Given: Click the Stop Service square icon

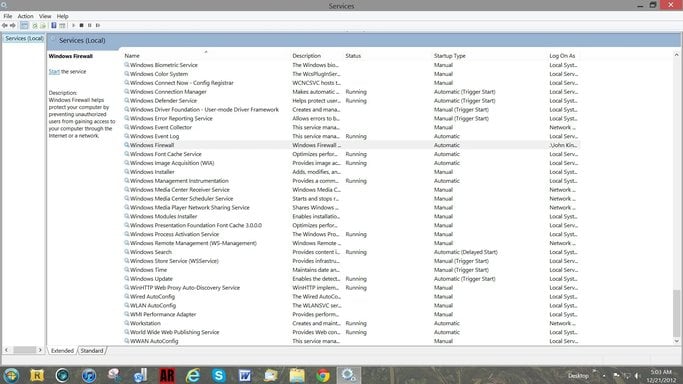Looking at the screenshot, I should coord(81,26).
